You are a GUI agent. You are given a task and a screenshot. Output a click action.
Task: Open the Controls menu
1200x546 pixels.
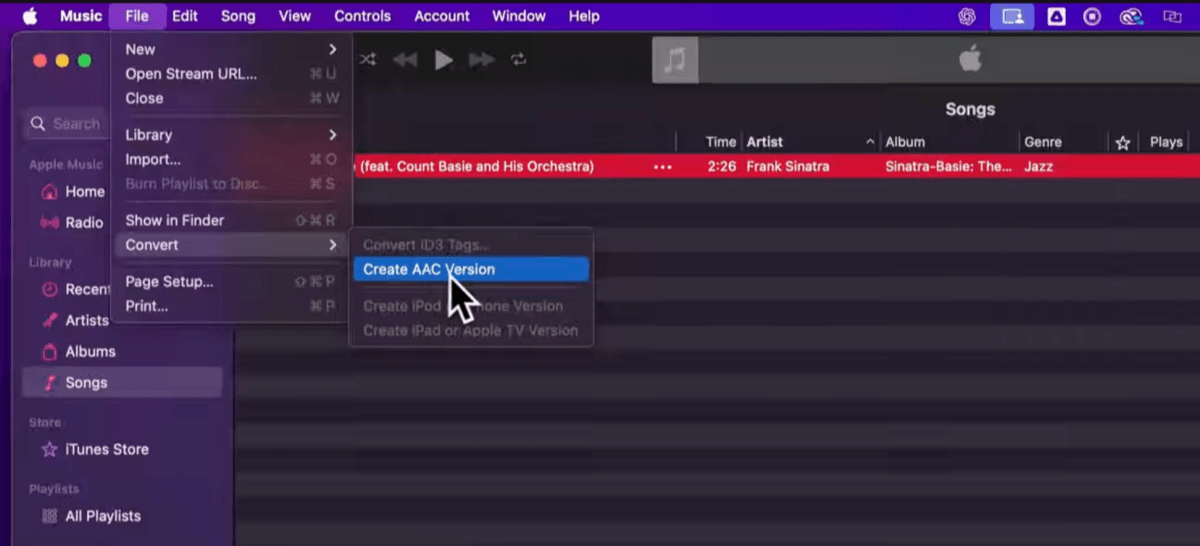pos(362,16)
